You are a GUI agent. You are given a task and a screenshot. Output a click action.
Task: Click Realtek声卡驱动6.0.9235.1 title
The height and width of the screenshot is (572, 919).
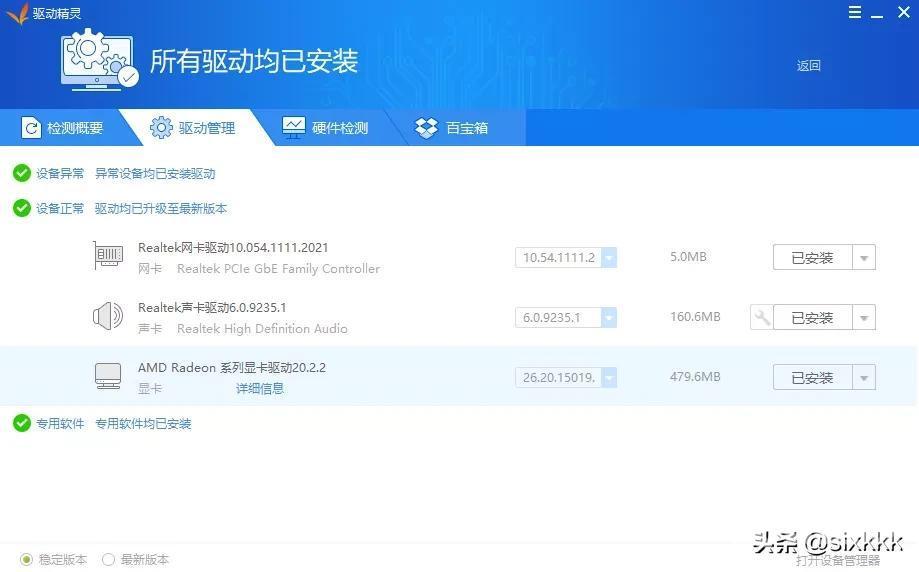(212, 307)
